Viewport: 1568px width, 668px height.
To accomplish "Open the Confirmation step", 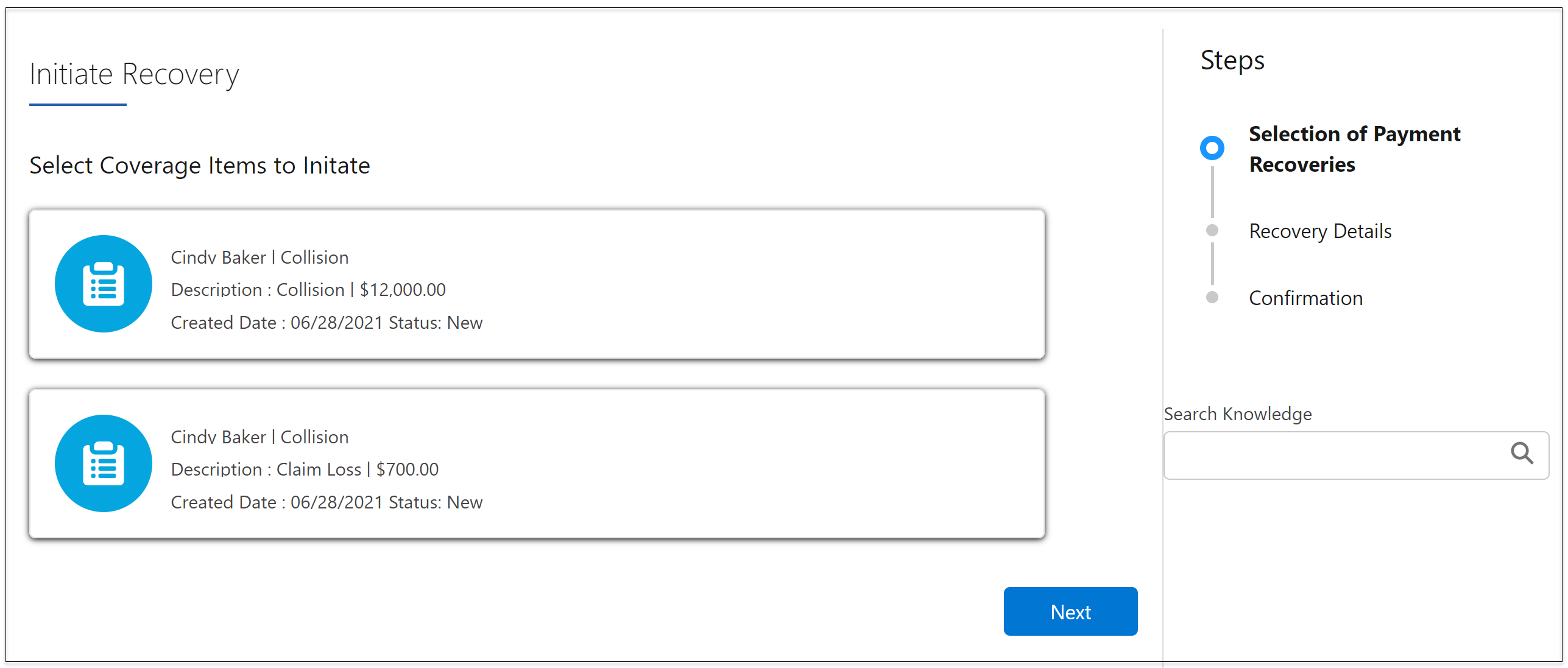I will click(x=1305, y=298).
